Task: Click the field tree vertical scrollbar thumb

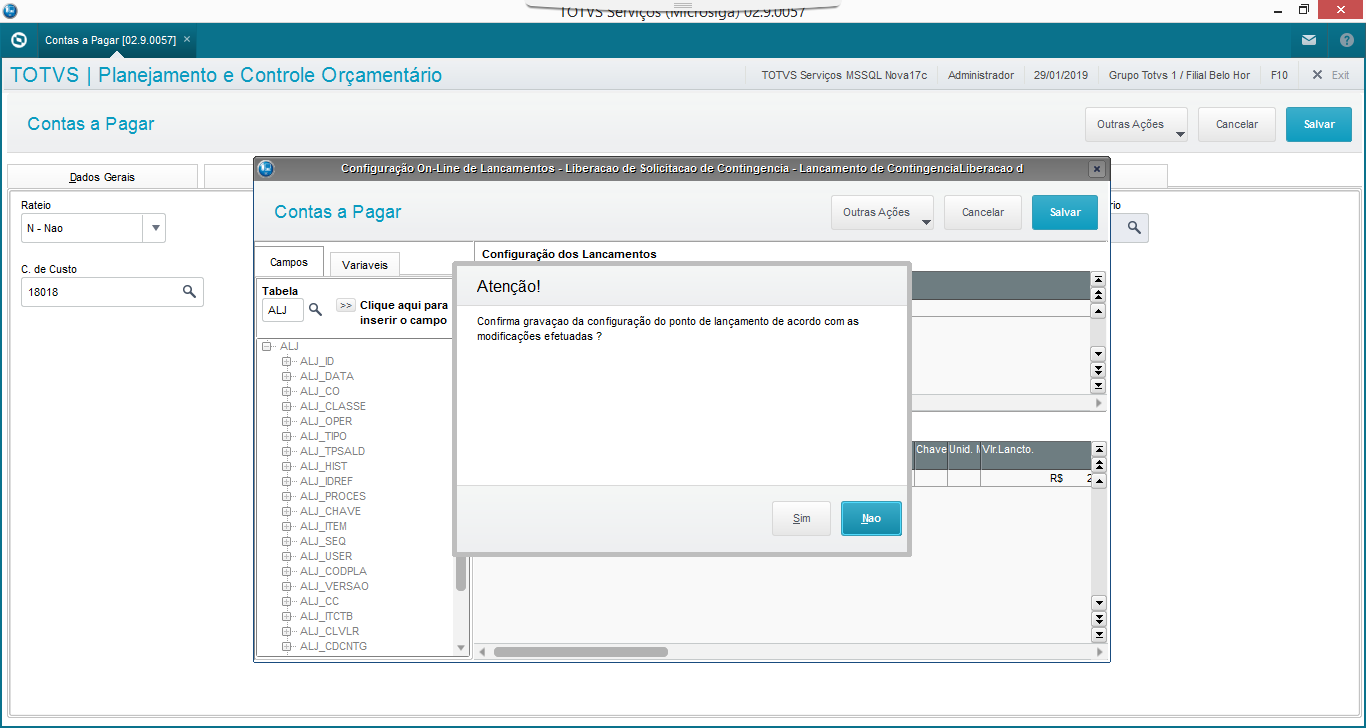Action: tap(461, 573)
